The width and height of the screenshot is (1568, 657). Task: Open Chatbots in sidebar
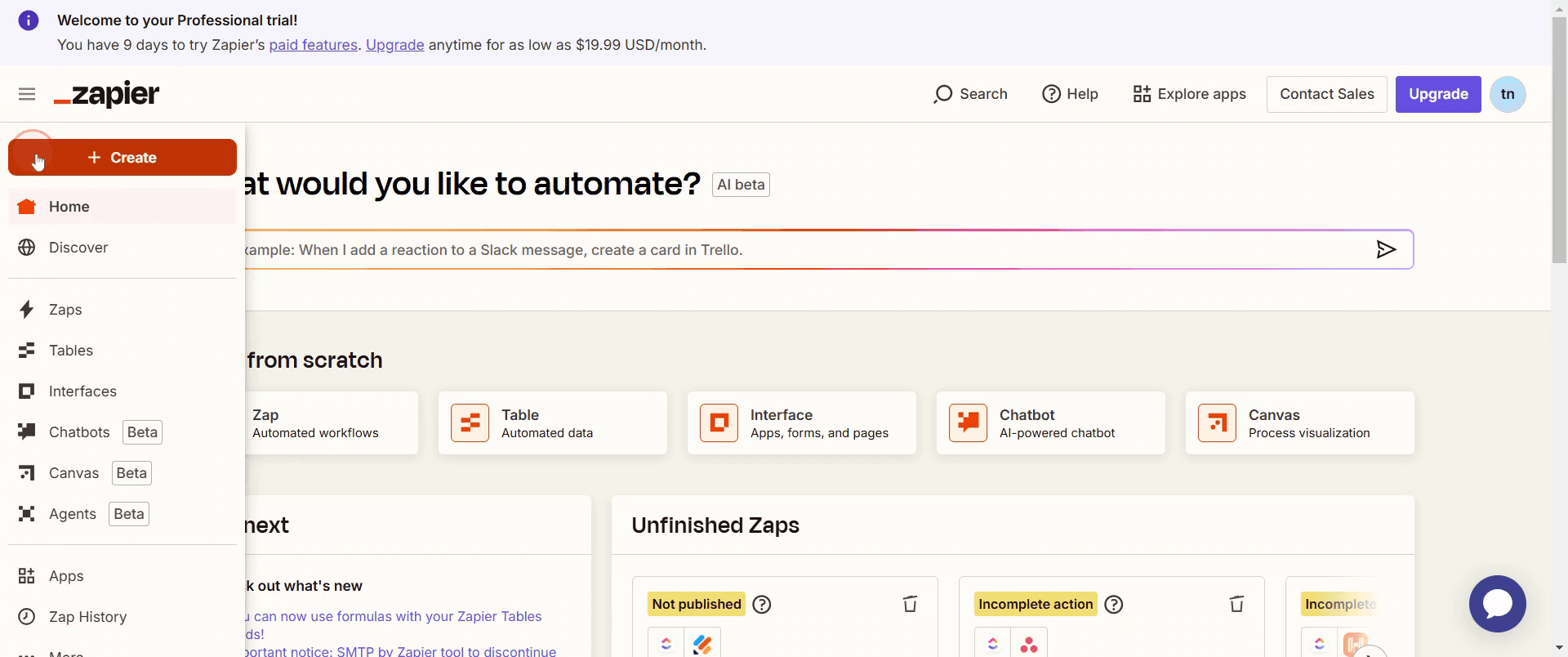pos(122,432)
